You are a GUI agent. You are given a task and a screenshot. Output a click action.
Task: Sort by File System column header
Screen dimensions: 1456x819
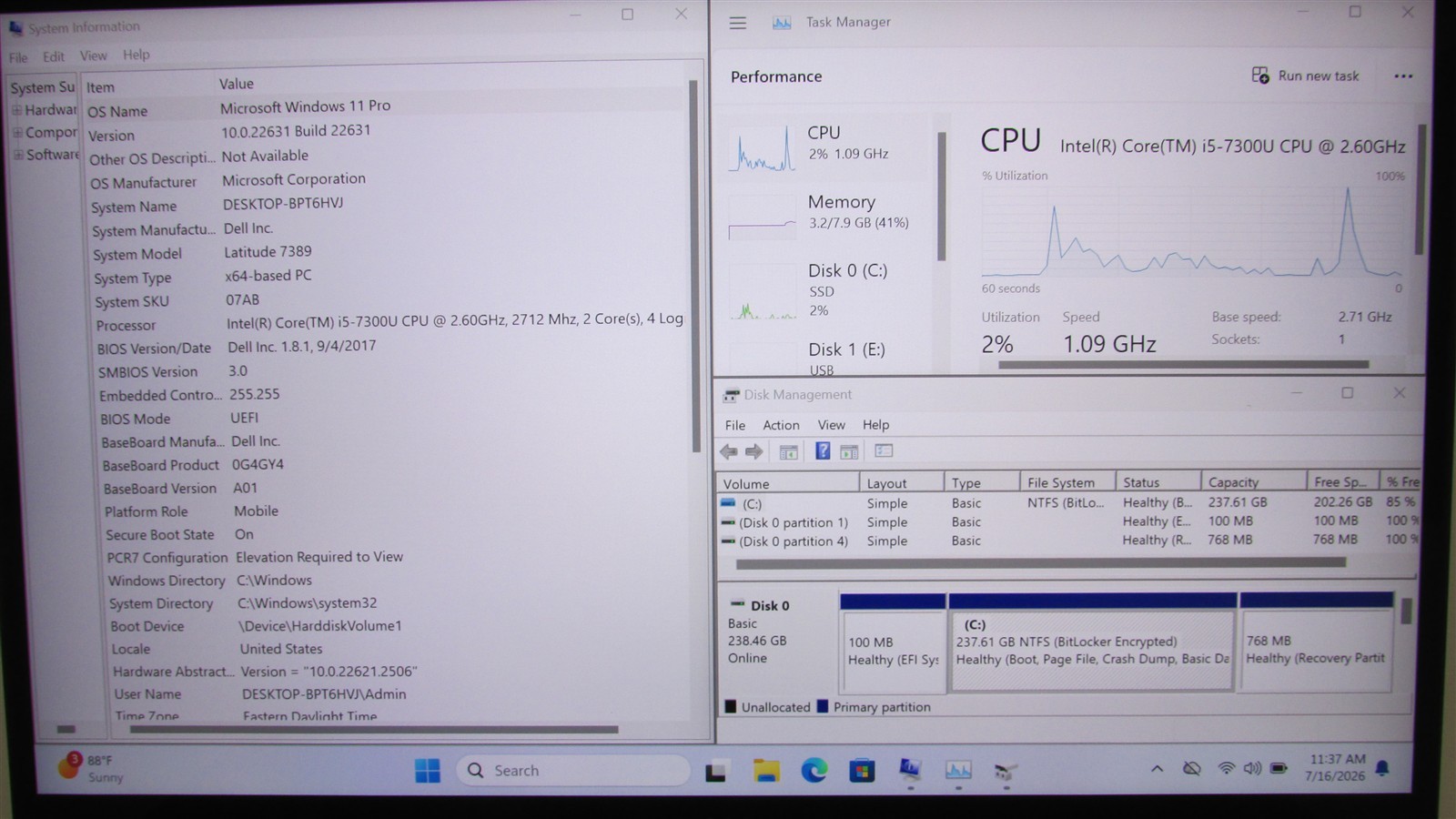click(x=1068, y=482)
